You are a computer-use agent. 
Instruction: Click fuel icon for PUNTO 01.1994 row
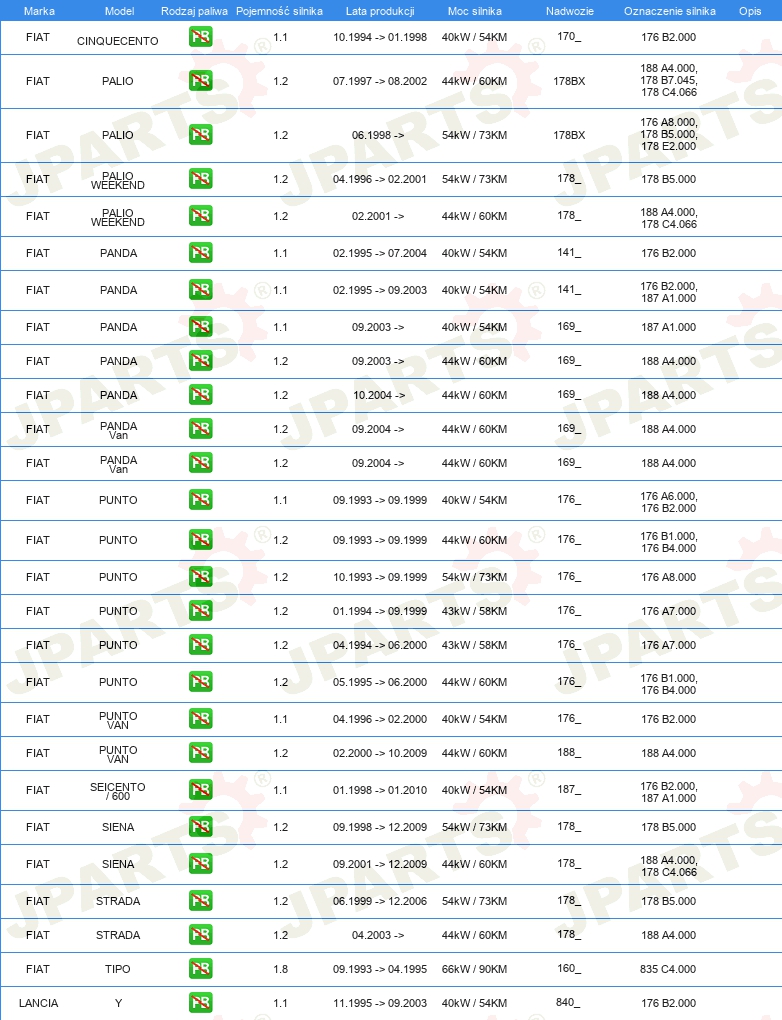pyautogui.click(x=200, y=610)
